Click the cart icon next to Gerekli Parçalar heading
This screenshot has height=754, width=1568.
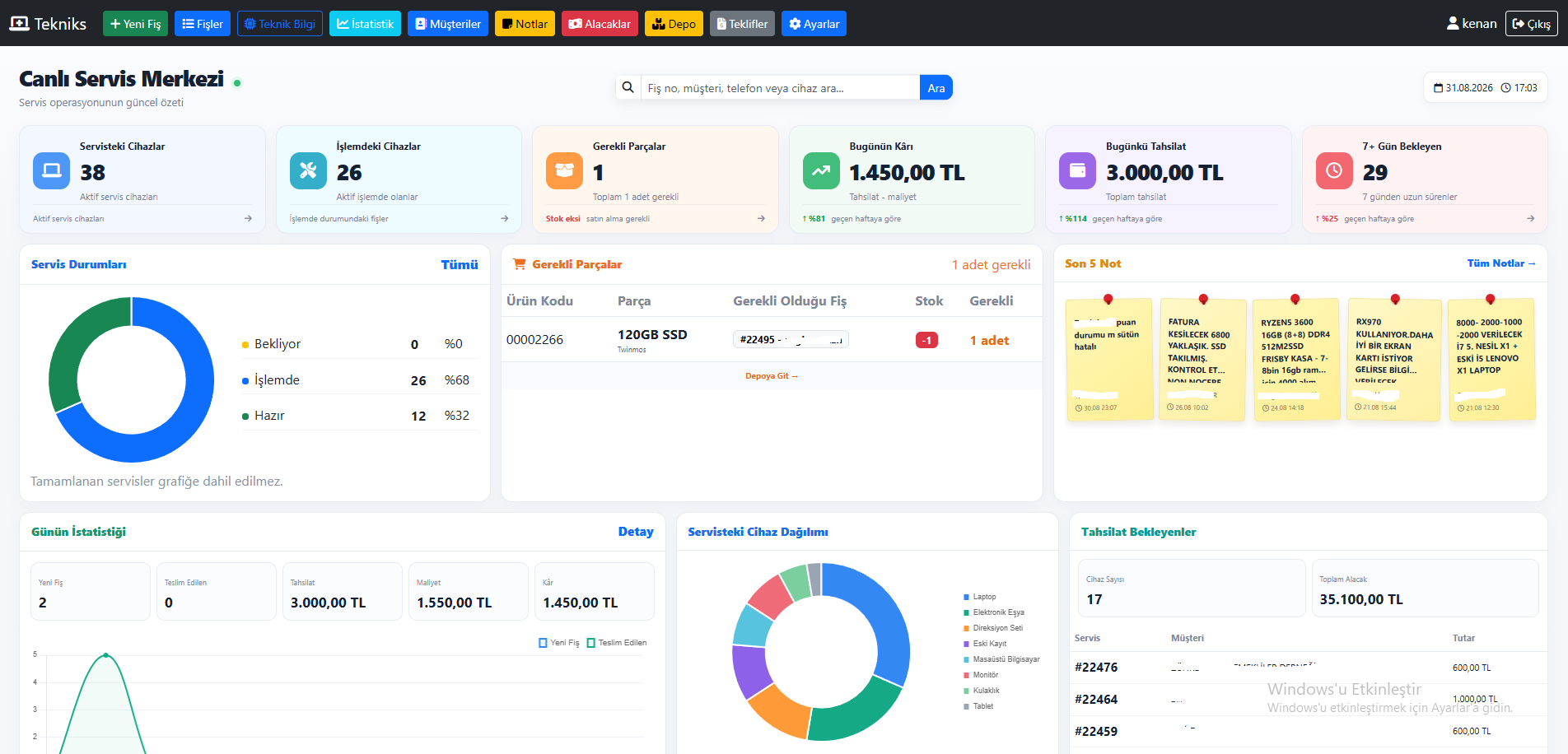[x=520, y=264]
